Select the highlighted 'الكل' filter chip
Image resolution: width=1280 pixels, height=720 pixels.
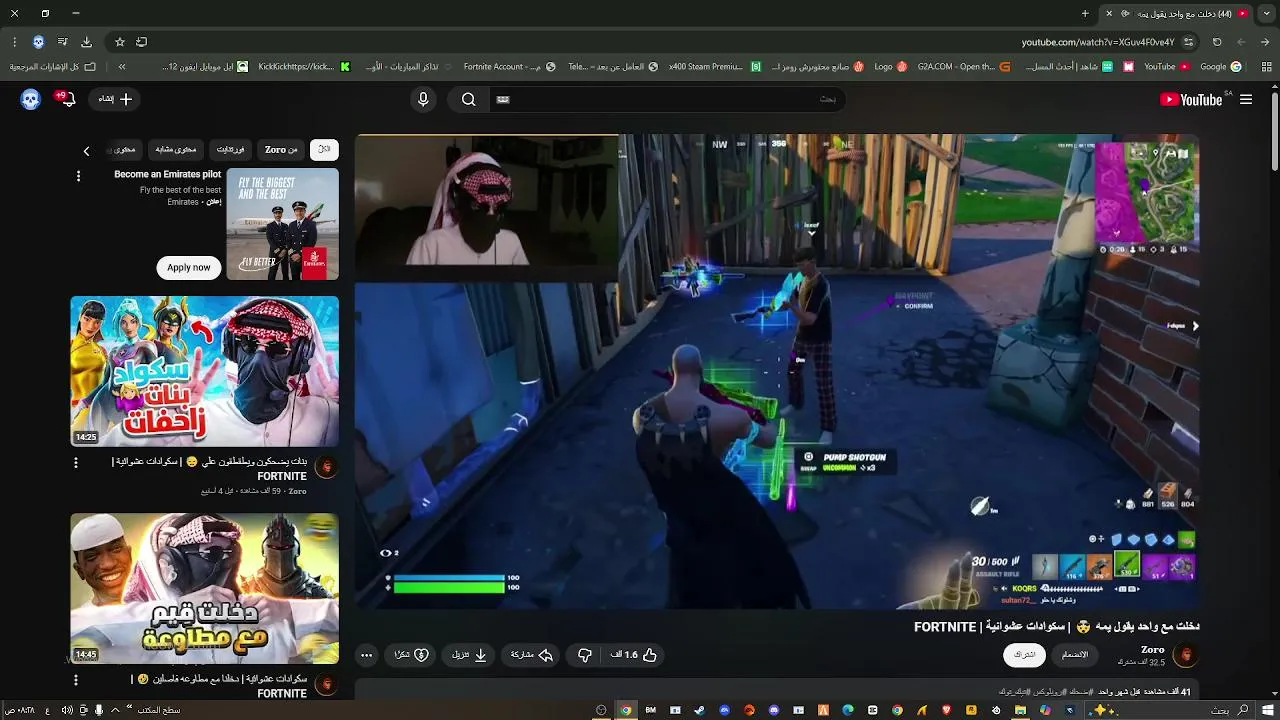point(324,149)
